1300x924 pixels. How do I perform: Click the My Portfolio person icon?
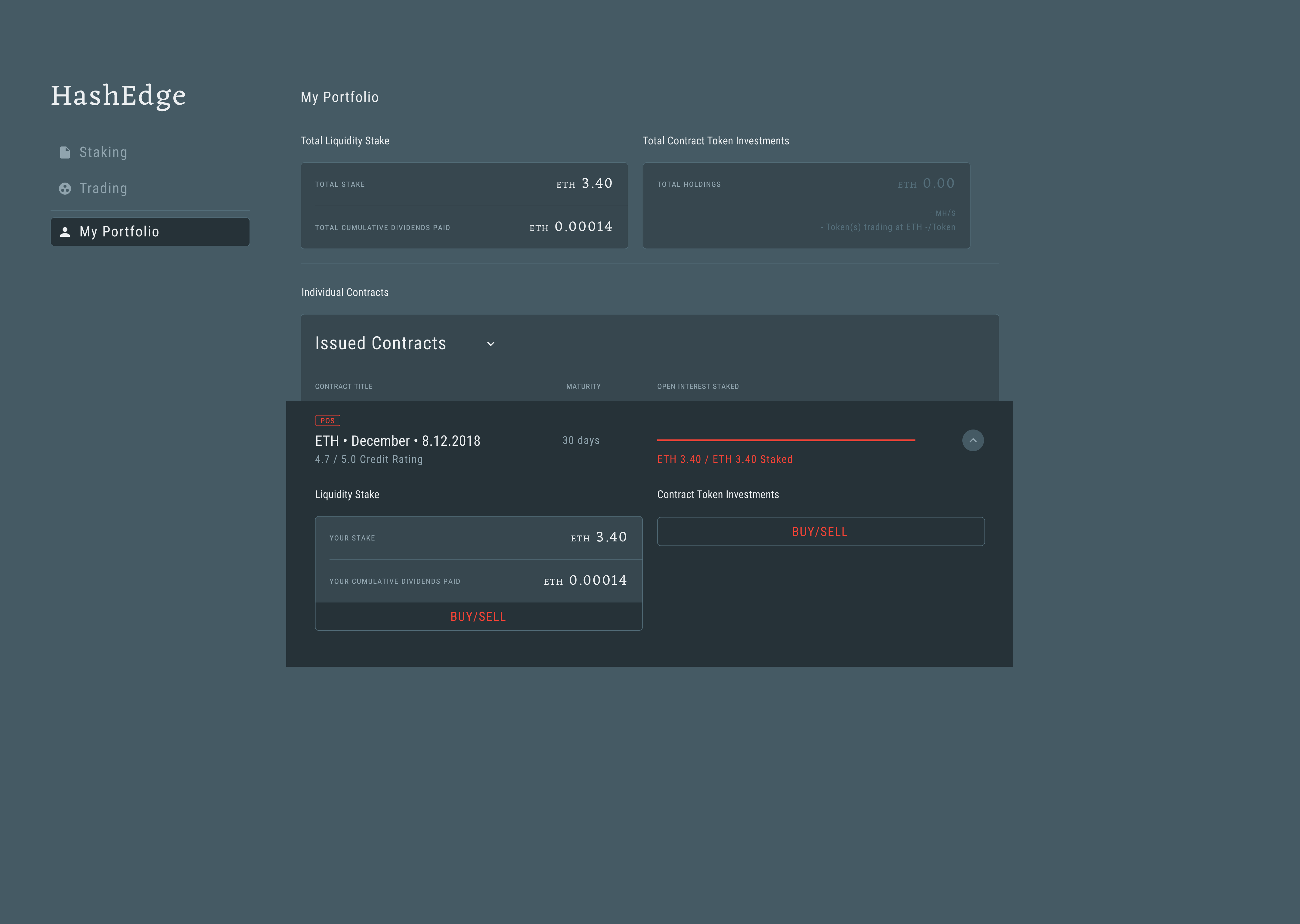65,232
